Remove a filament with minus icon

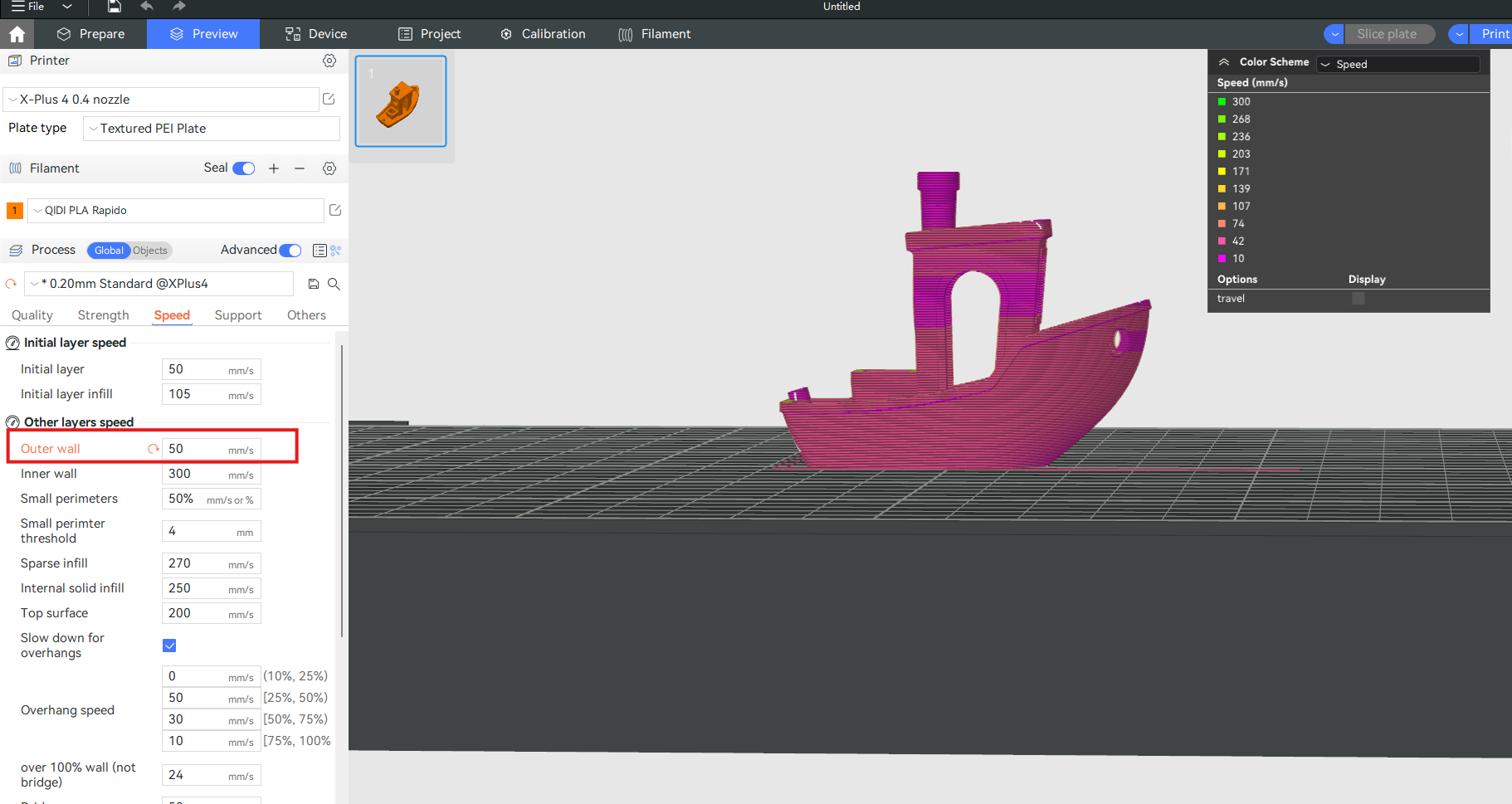coord(300,168)
